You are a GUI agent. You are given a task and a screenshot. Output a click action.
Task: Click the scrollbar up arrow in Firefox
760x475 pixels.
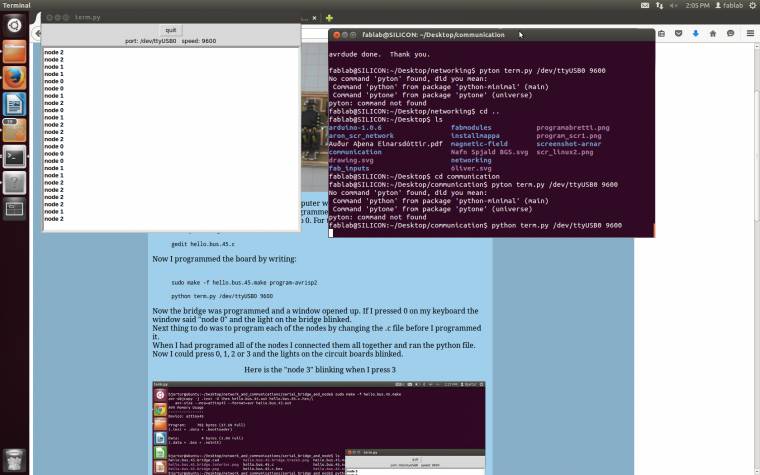tap(757, 46)
